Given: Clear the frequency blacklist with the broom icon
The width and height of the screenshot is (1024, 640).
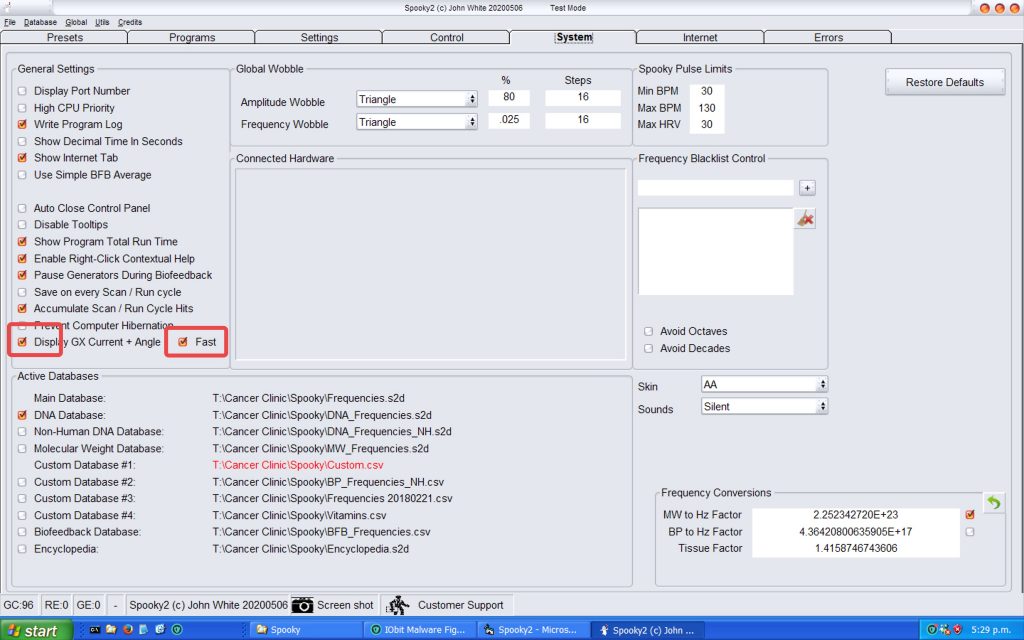Looking at the screenshot, I should [805, 219].
